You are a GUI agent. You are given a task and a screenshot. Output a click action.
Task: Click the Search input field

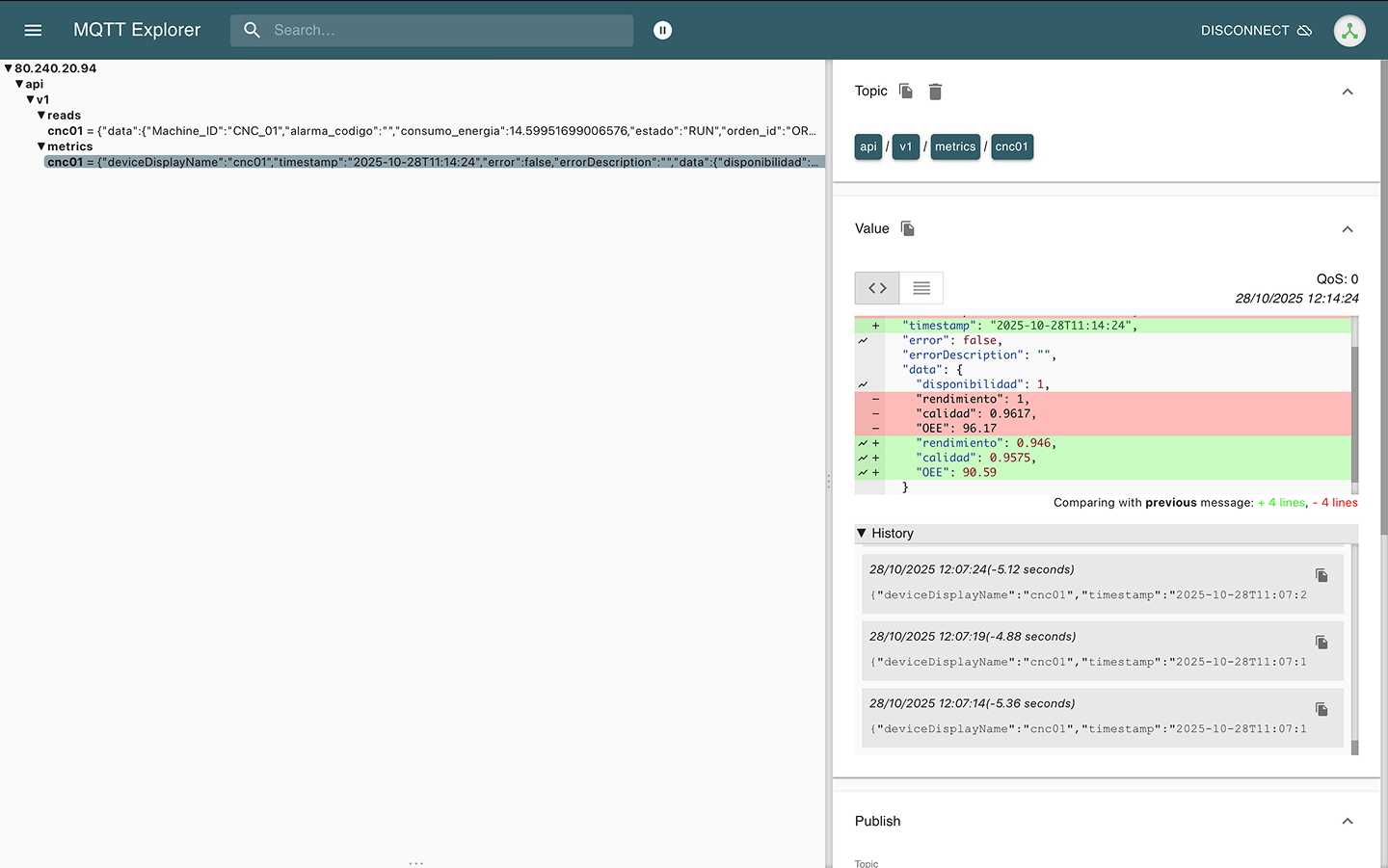pos(443,30)
